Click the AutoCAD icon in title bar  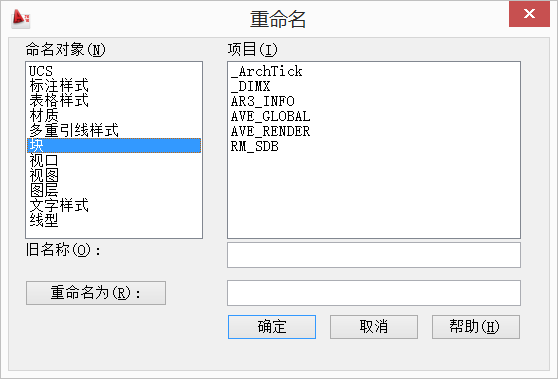21,19
